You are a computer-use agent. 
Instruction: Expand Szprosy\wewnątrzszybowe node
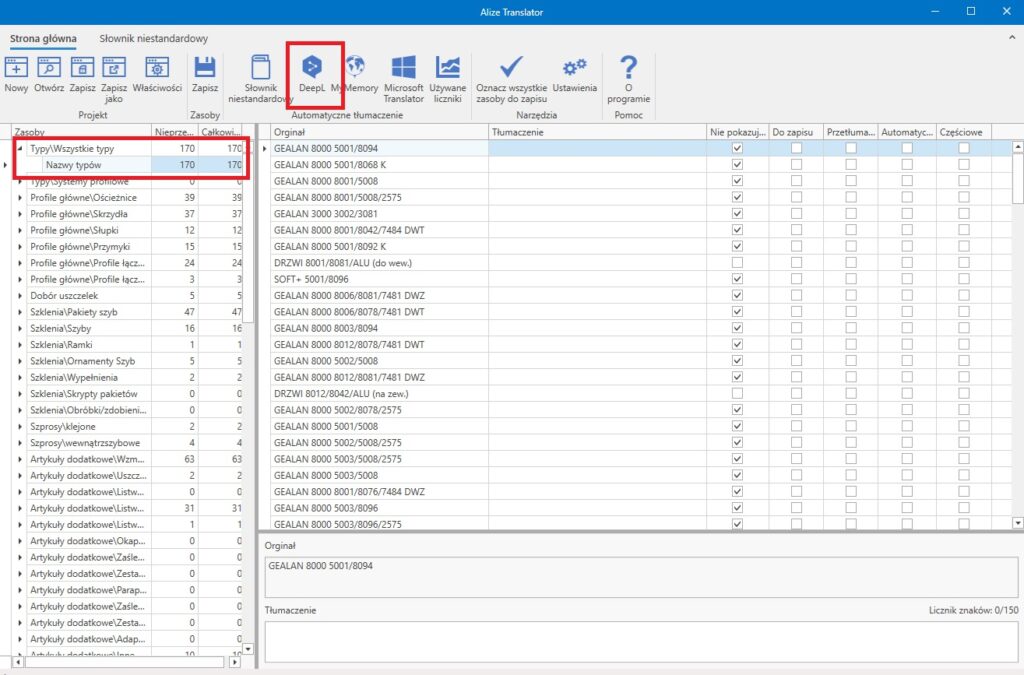pos(20,443)
